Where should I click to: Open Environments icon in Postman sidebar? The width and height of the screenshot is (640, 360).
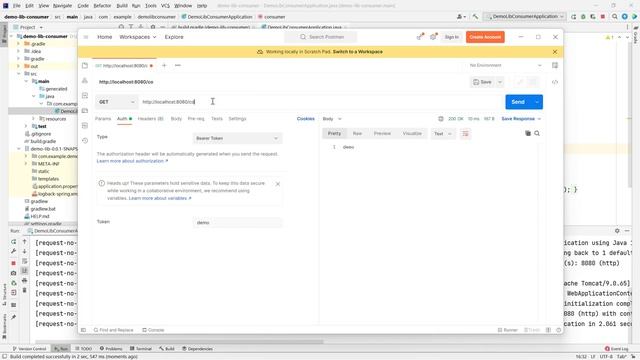click(x=85, y=96)
